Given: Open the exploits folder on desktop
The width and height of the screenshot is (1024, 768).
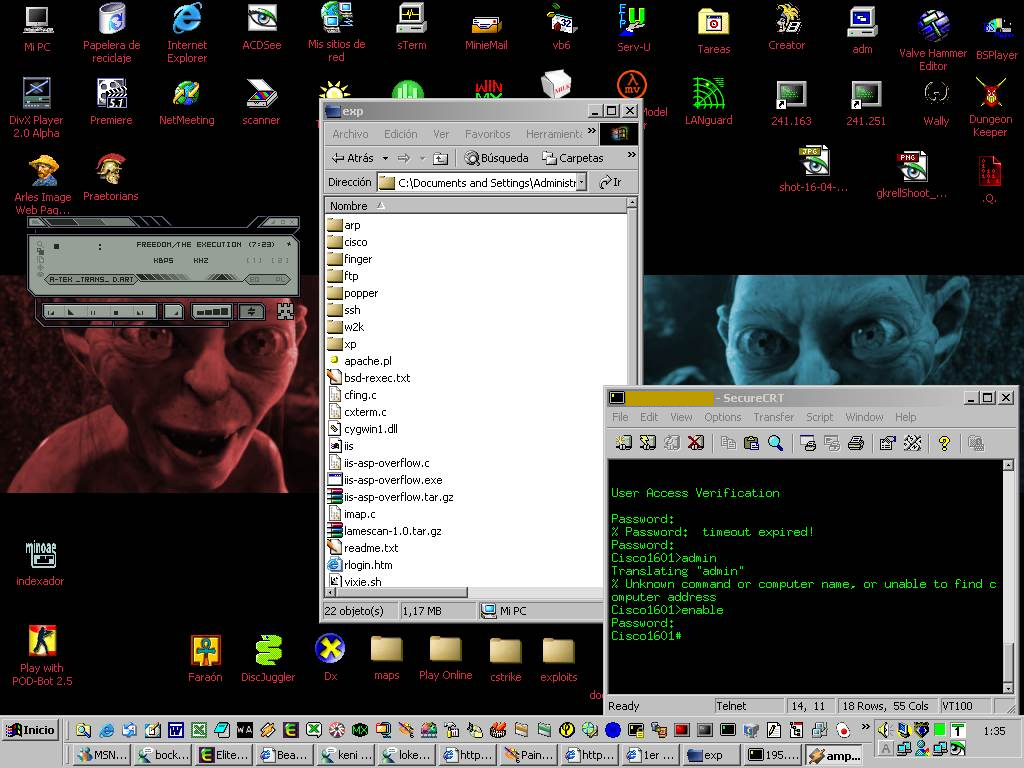Looking at the screenshot, I should pyautogui.click(x=558, y=660).
